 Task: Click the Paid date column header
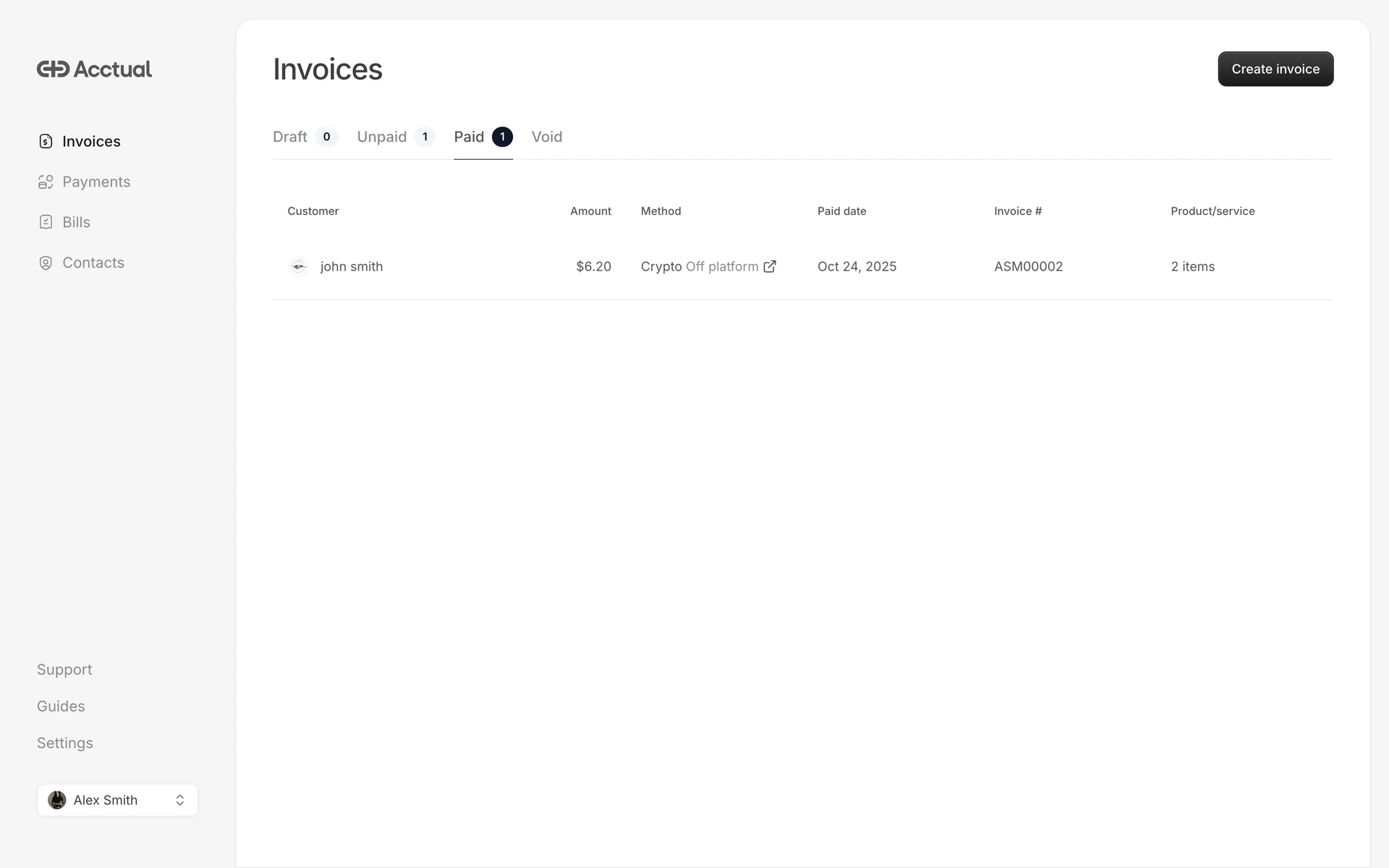click(841, 211)
